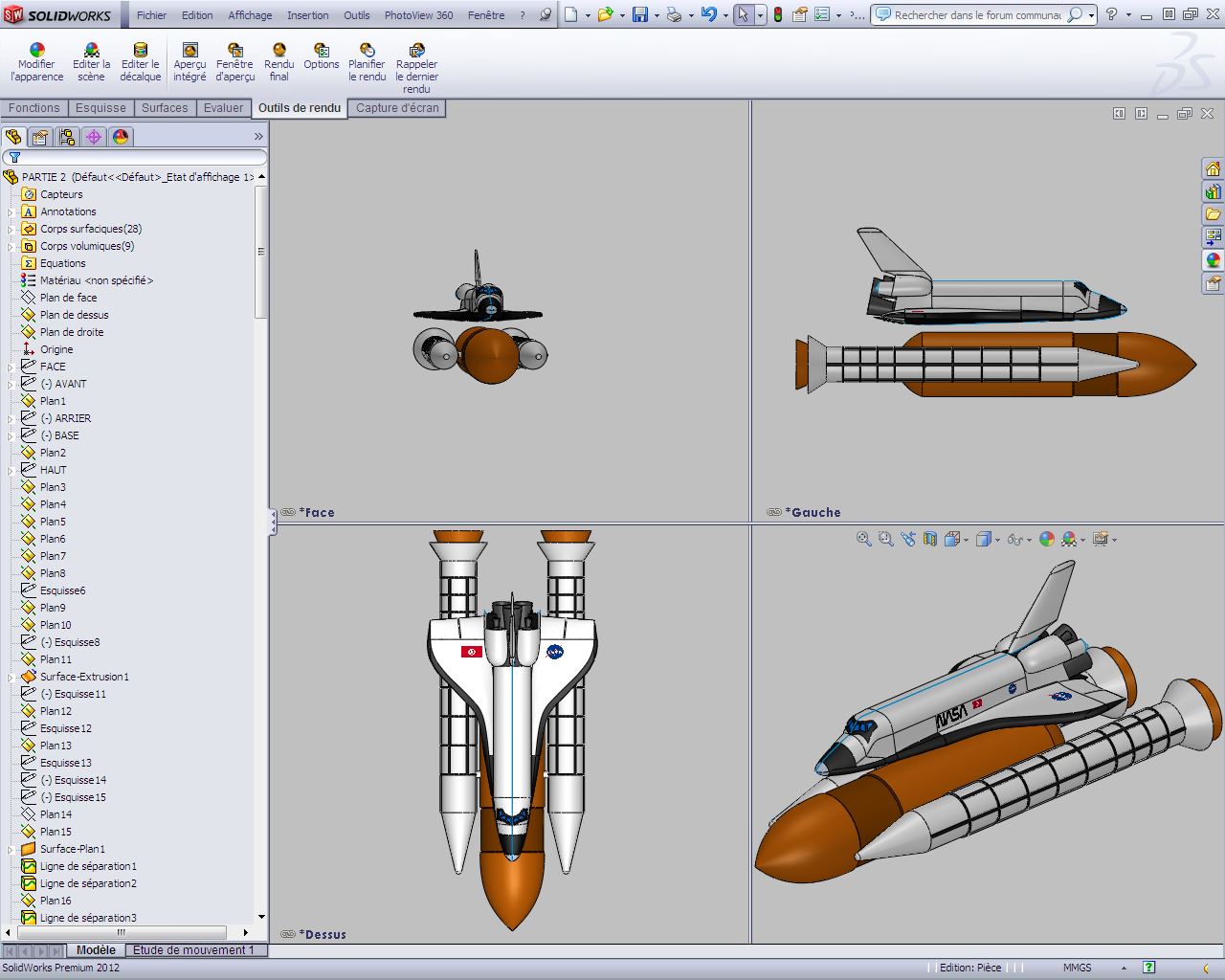This screenshot has width=1225, height=980.
Task: Click Edit appearance ball in view toolbar
Action: pyautogui.click(x=1047, y=540)
